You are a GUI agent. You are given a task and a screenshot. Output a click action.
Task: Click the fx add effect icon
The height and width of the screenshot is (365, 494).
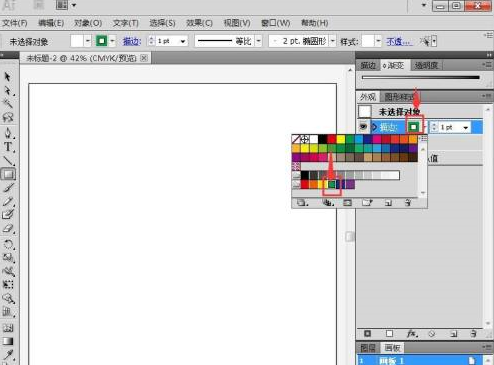(412, 333)
